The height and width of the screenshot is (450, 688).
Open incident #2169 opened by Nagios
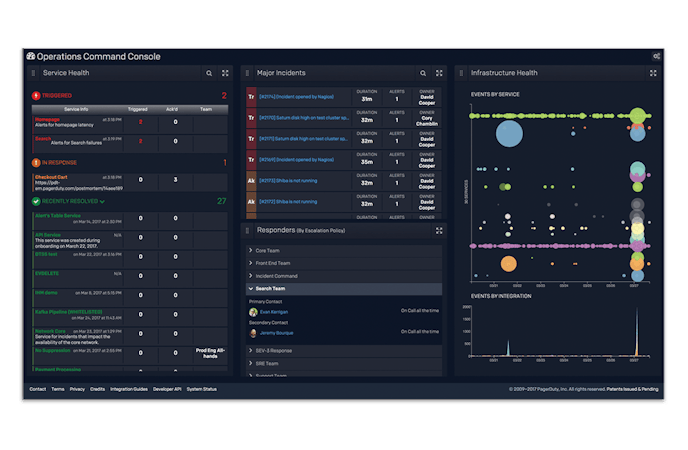(296, 160)
